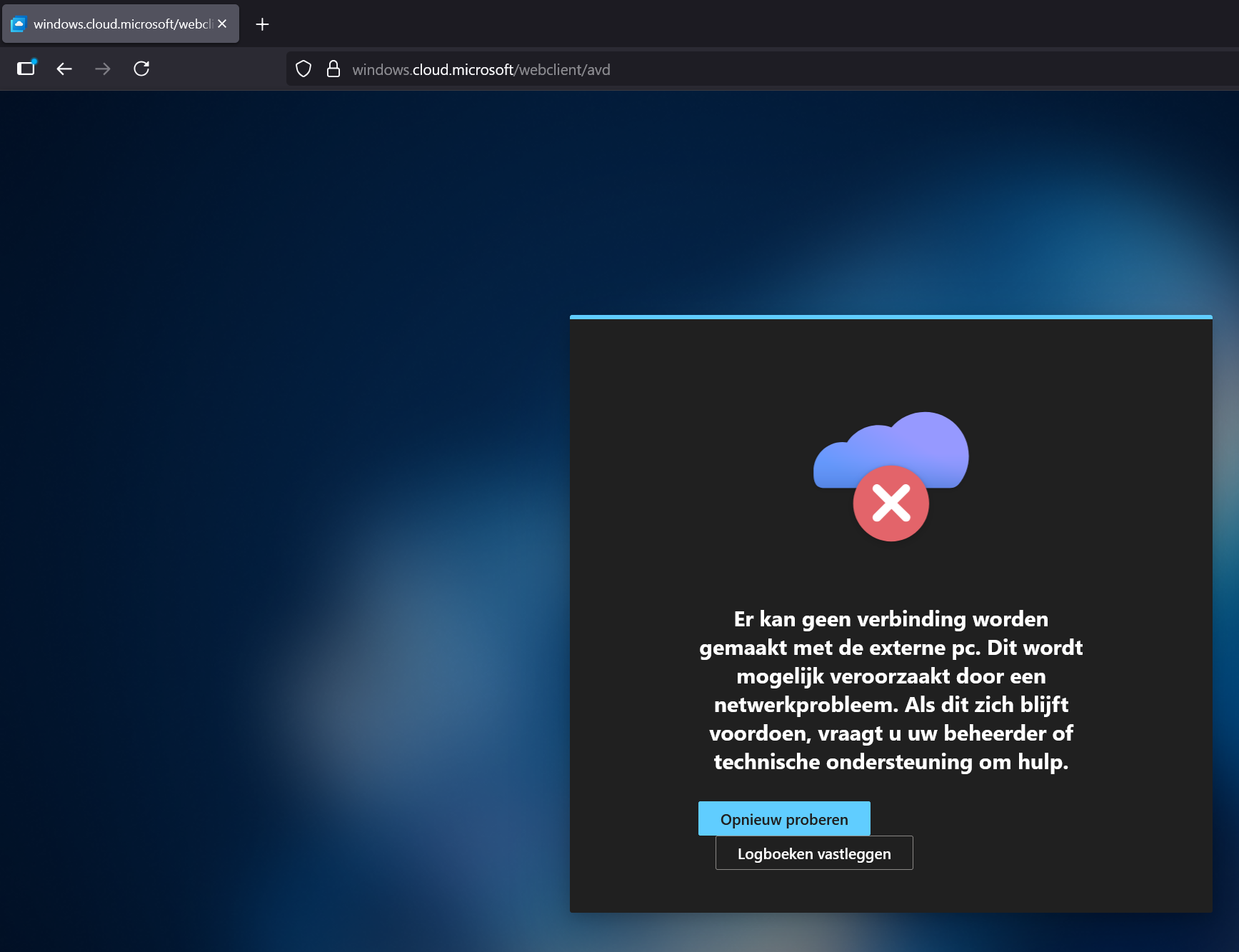Click the '/webclient/avd' path in the URL
The height and width of the screenshot is (952, 1239).
pyautogui.click(x=563, y=69)
